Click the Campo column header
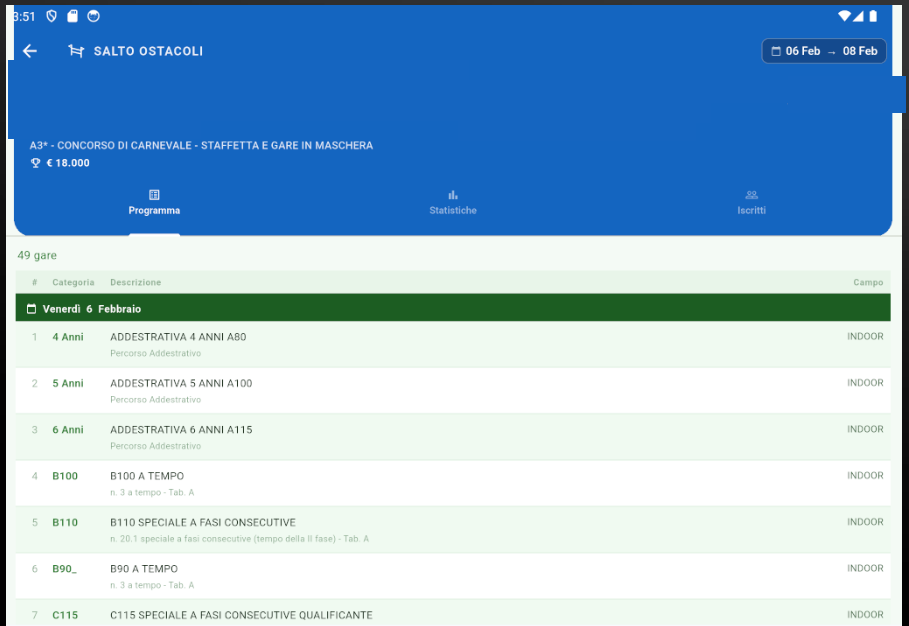The width and height of the screenshot is (909, 626). (868, 282)
